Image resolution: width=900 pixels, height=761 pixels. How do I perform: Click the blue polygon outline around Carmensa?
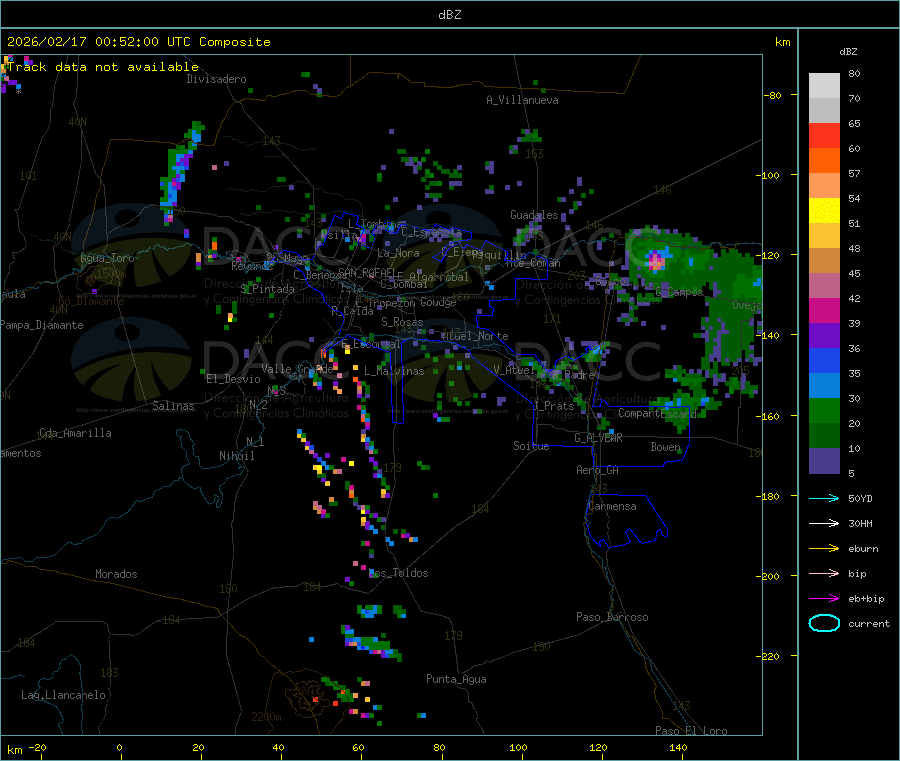pyautogui.click(x=626, y=520)
